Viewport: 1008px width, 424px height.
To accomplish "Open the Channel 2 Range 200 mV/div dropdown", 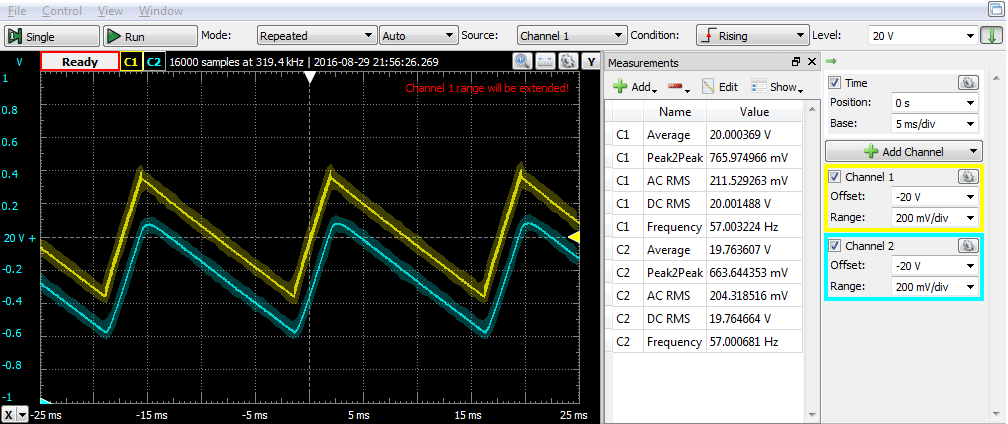I will [934, 287].
